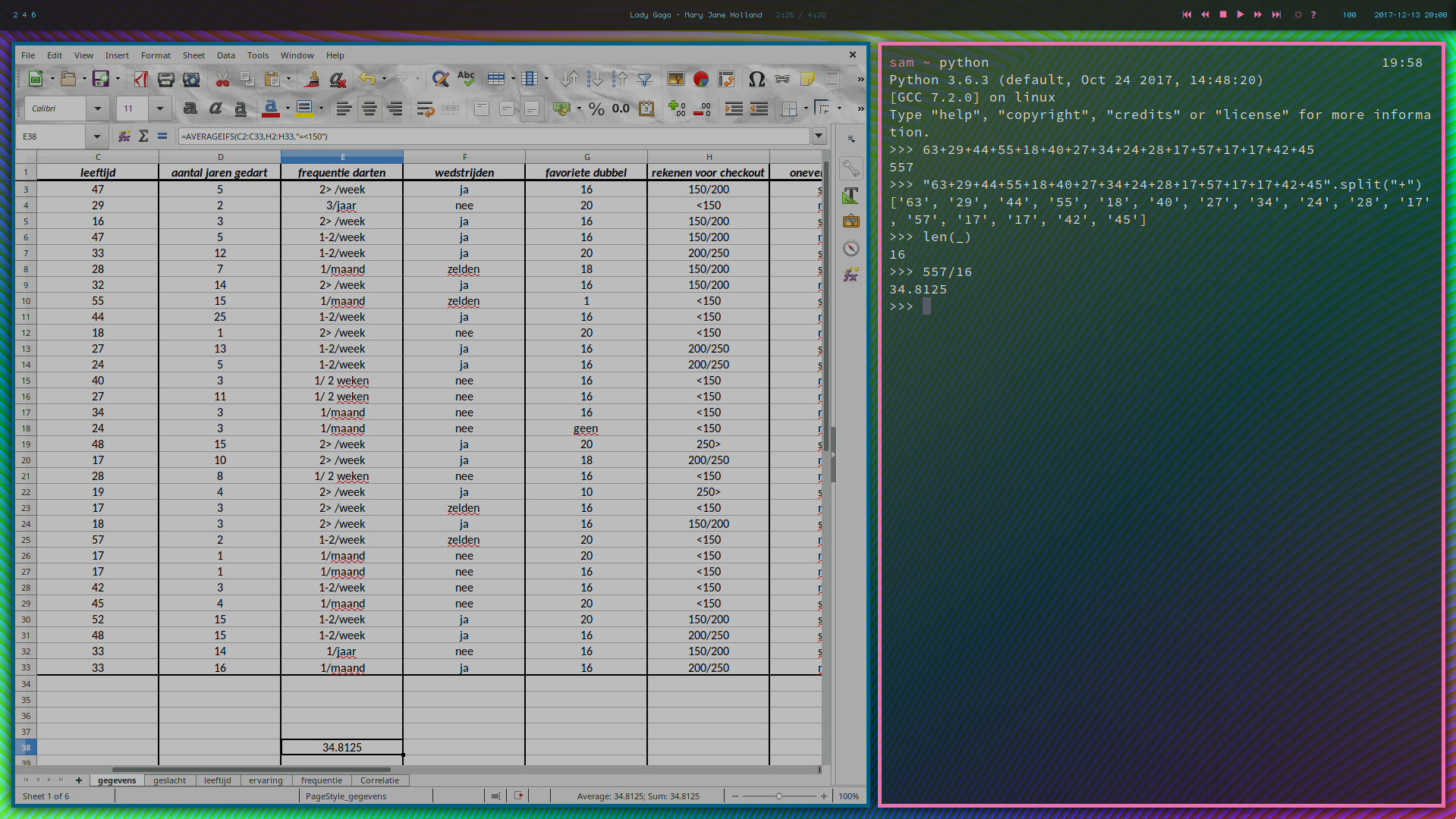Switch to the Correlatie sheet tab
Screen dimensions: 1456x819
click(379, 780)
